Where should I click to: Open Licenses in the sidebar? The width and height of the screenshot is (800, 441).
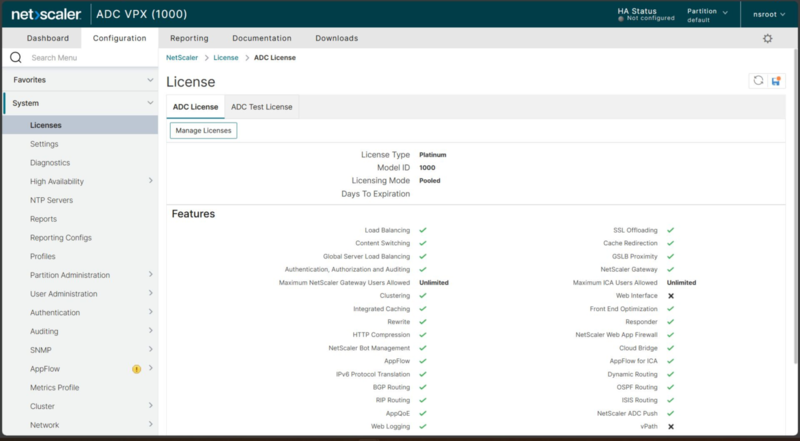click(x=80, y=125)
